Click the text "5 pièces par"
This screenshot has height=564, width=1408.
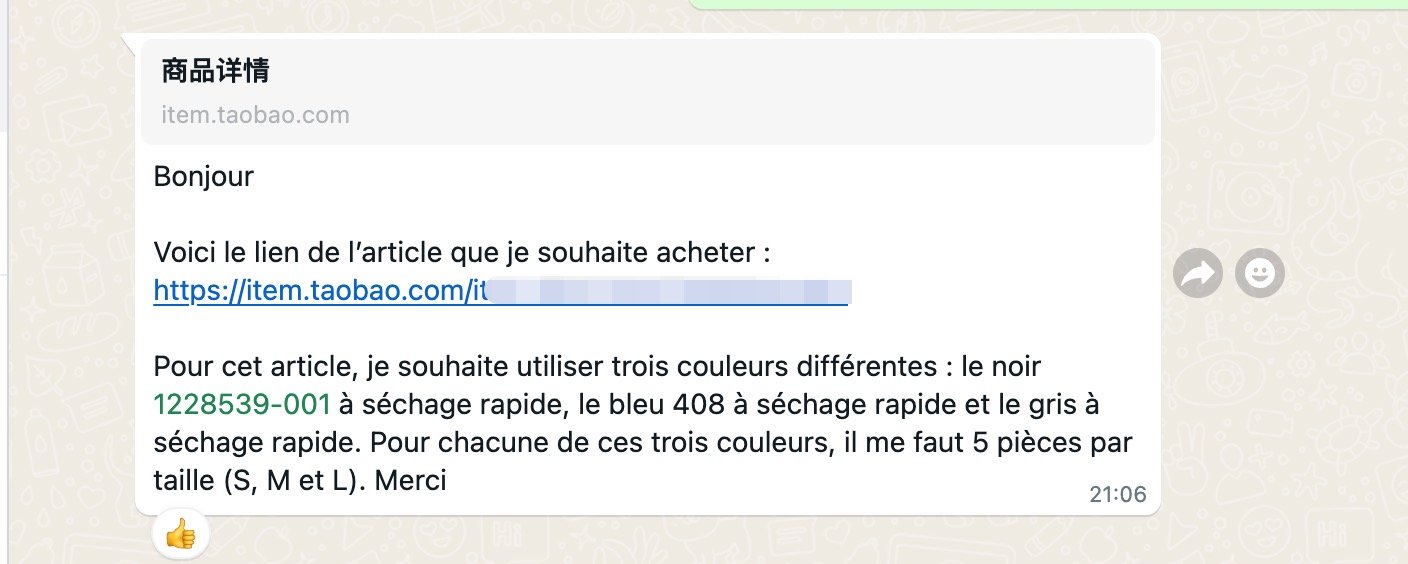[1058, 442]
